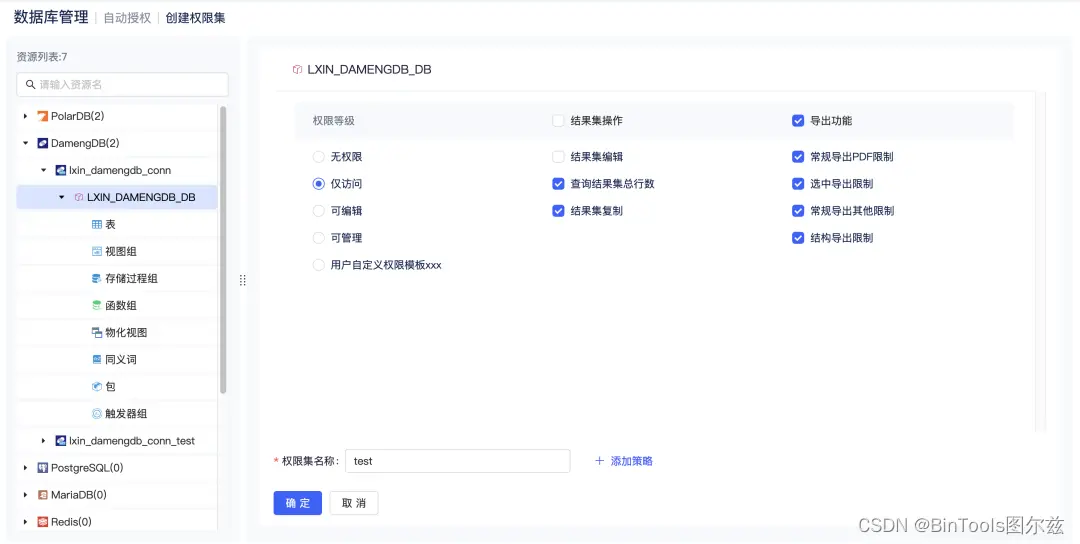The image size is (1080, 544).
Task: Click the 表 table icon
Action: (x=97, y=224)
